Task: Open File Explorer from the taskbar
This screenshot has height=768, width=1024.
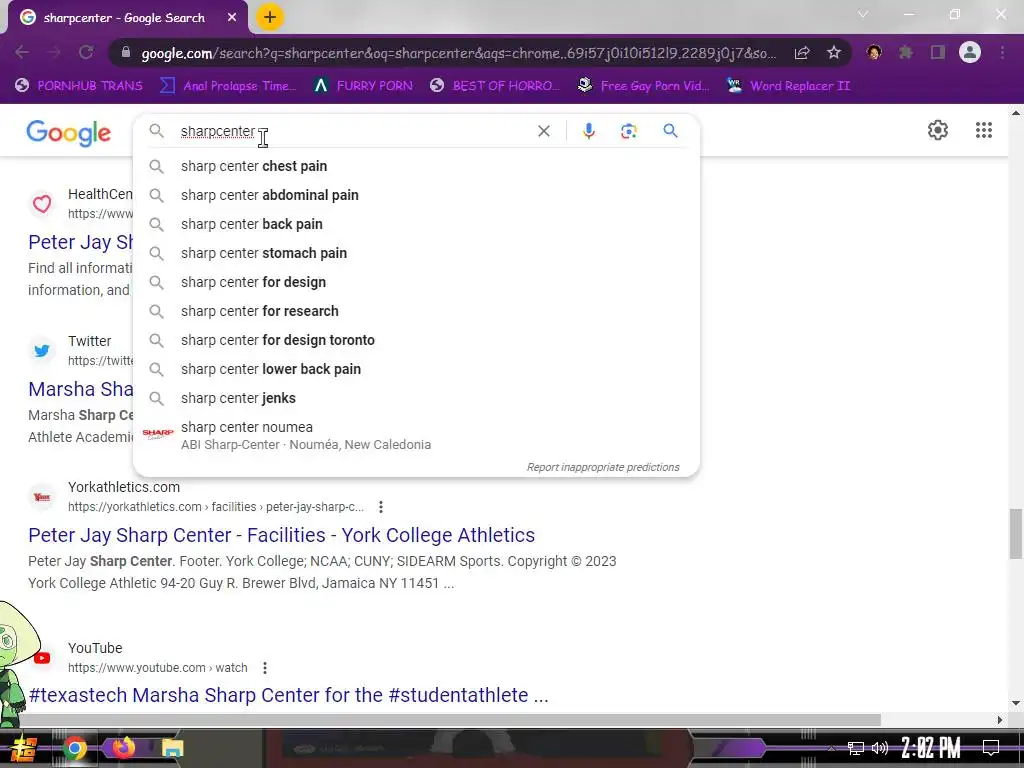Action: coord(172,748)
